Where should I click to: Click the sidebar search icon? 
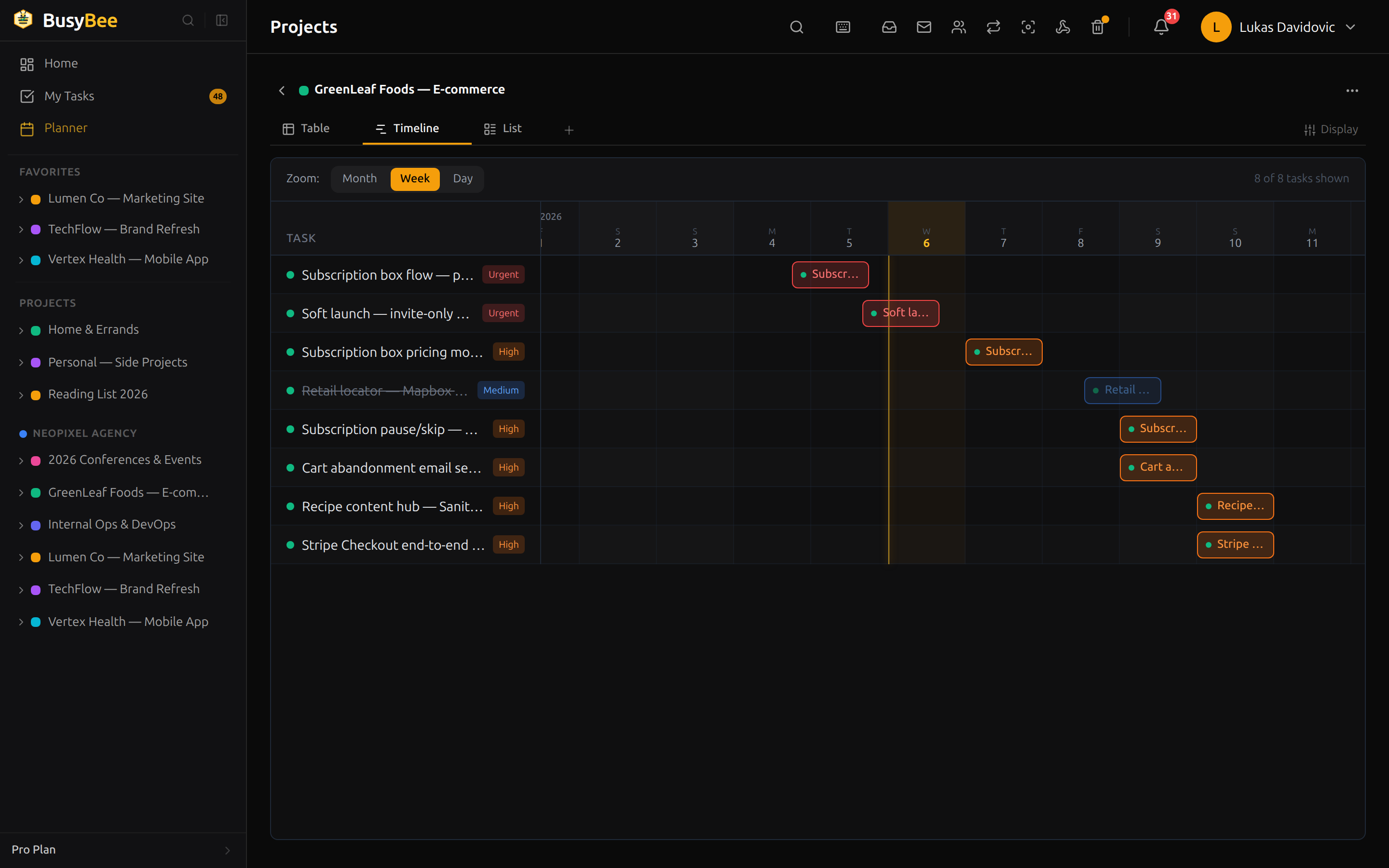click(188, 21)
